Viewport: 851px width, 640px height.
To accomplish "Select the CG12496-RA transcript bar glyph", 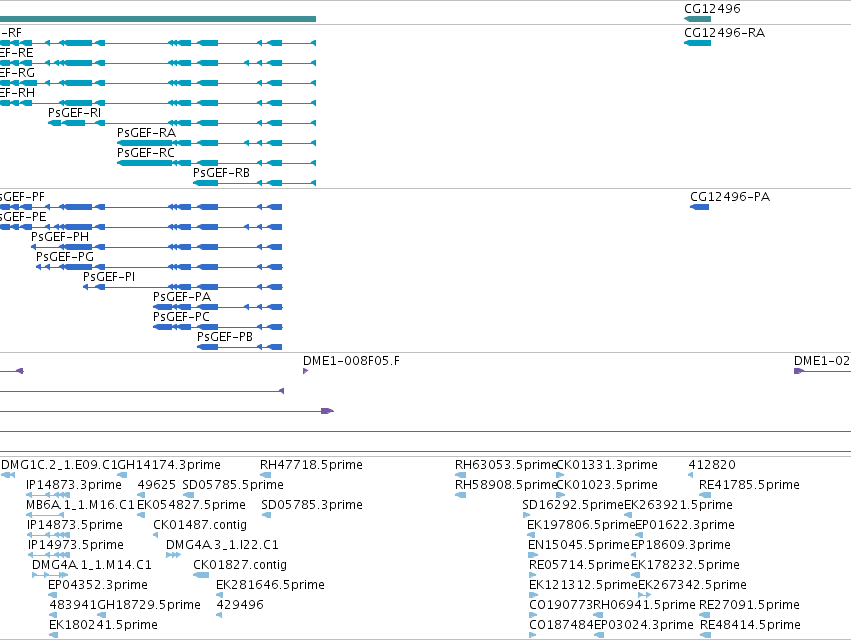I will pos(697,43).
